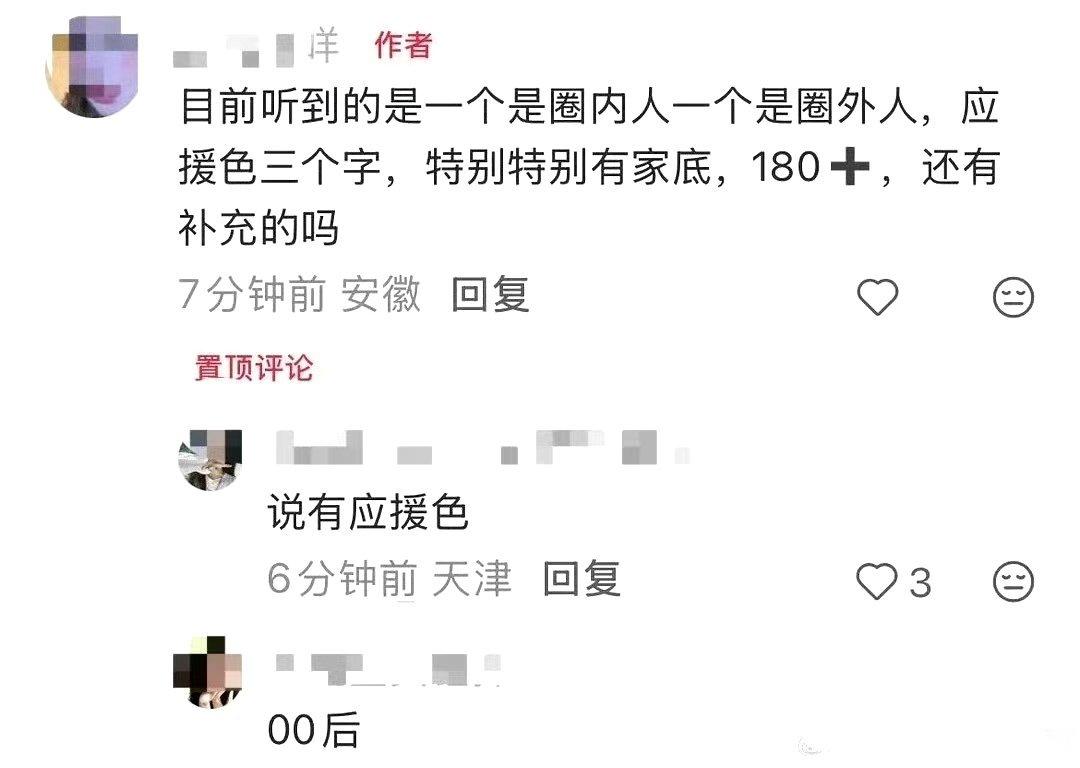Reply to the 说有应援色 comment via 回复

[582, 579]
